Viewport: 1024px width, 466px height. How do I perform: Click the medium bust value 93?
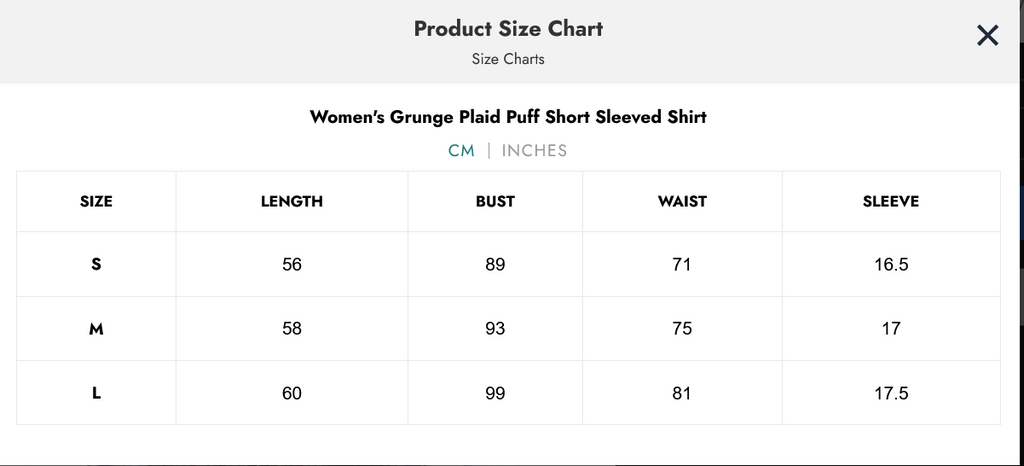[x=495, y=329]
